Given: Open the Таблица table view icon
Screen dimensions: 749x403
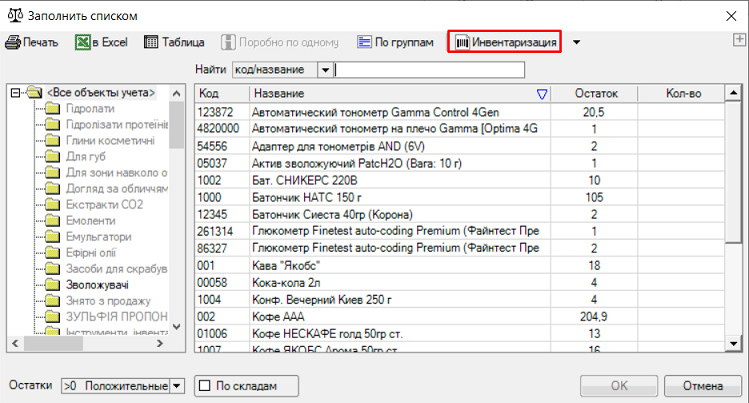Looking at the screenshot, I should point(152,43).
